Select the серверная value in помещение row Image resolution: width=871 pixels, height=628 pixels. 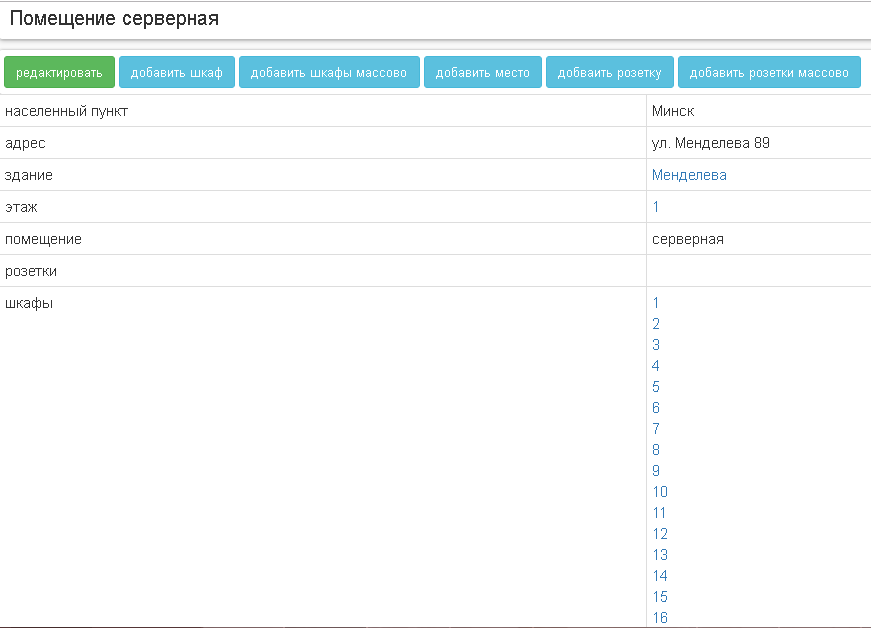[x=688, y=239]
